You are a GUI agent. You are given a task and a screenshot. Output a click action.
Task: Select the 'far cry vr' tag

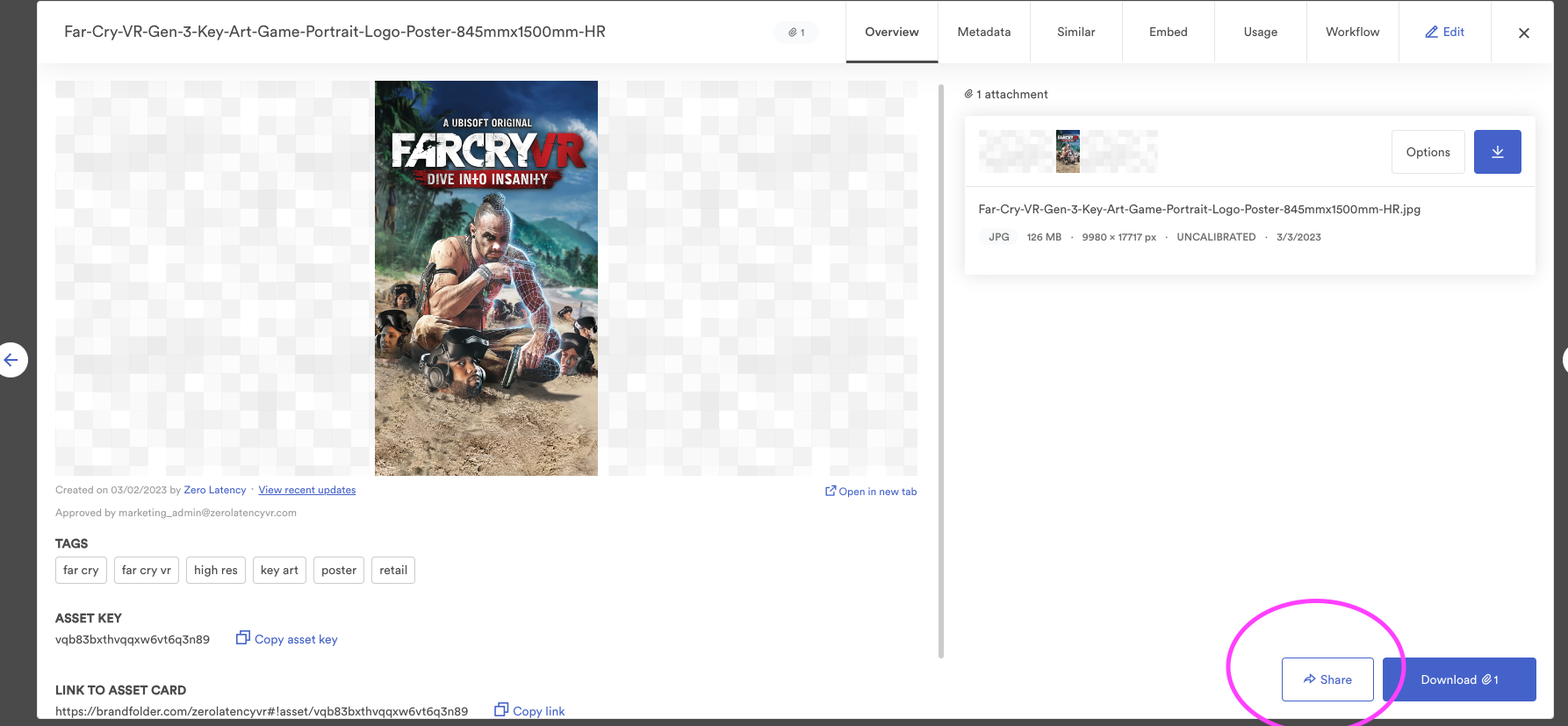(147, 570)
